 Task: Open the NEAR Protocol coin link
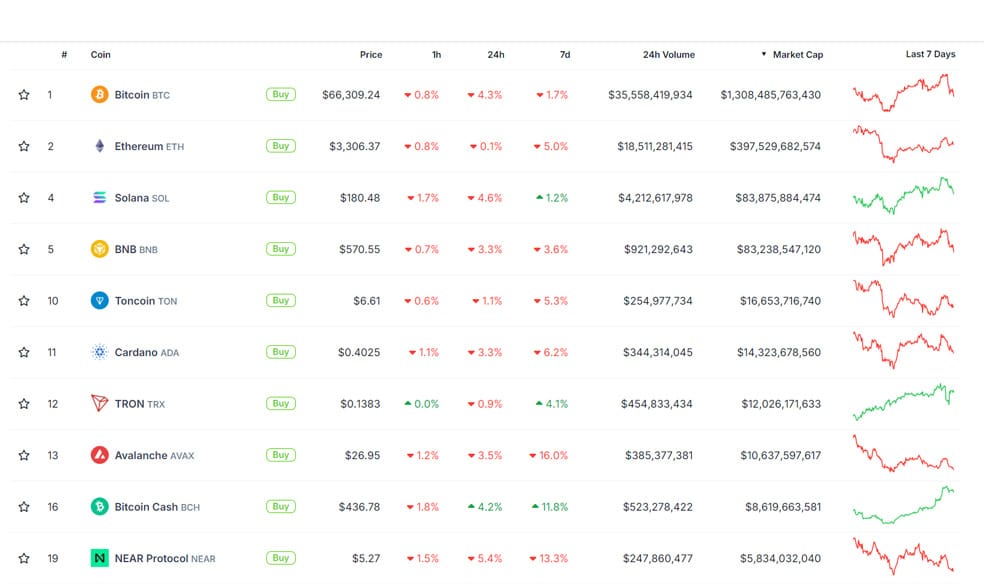coord(164,558)
